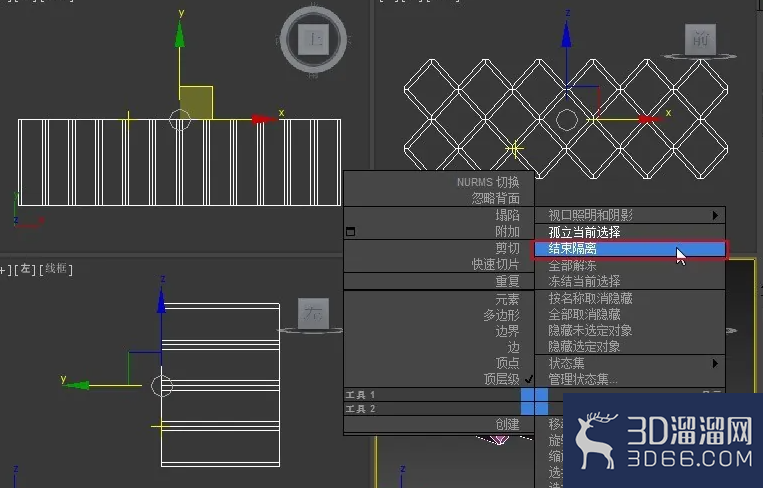763x488 pixels.
Task: Choose 全部取消隐藏 menu entry
Action: (x=584, y=314)
